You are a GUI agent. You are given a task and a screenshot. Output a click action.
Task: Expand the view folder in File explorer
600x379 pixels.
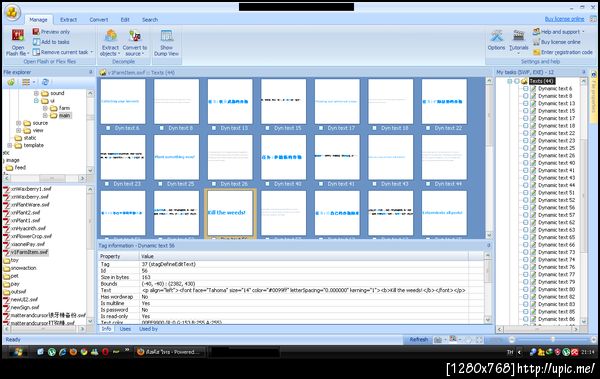19,130
